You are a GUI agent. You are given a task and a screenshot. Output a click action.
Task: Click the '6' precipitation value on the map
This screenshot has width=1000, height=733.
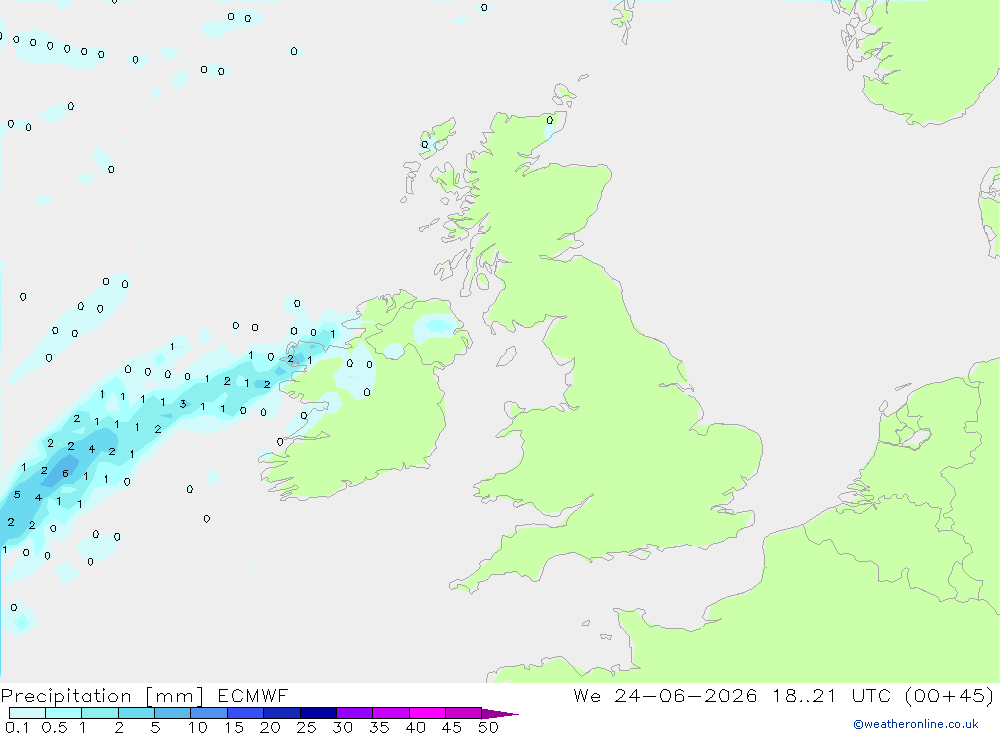coord(65,473)
